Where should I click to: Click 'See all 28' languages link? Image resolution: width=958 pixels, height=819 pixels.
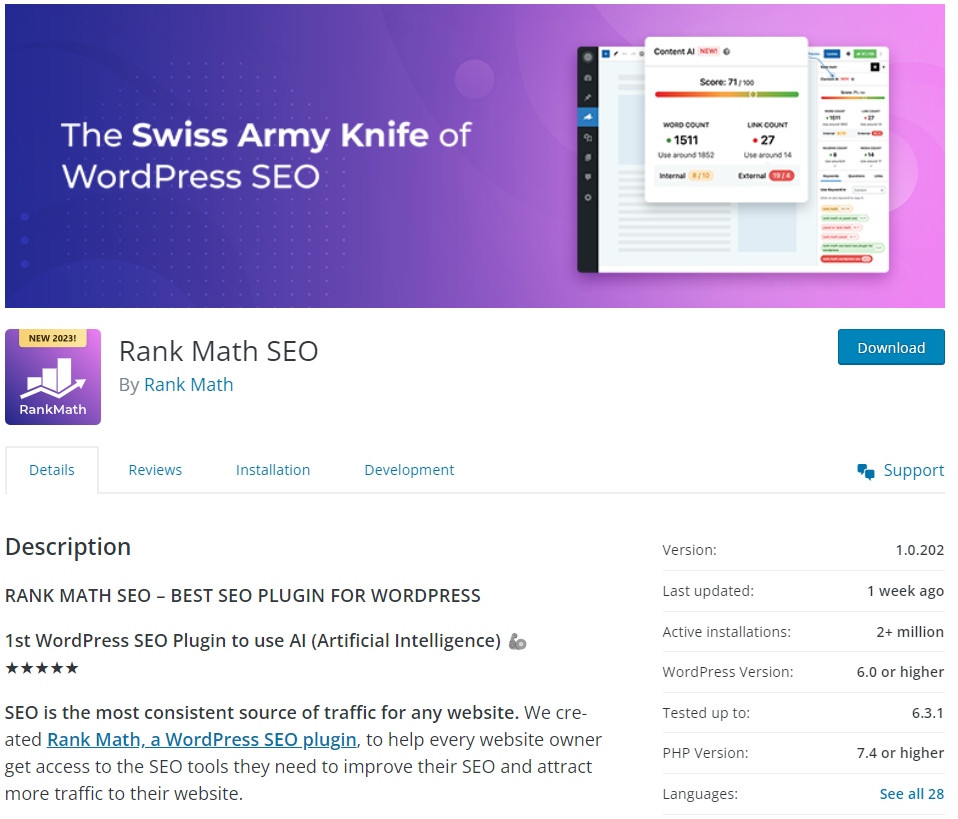tap(911, 794)
